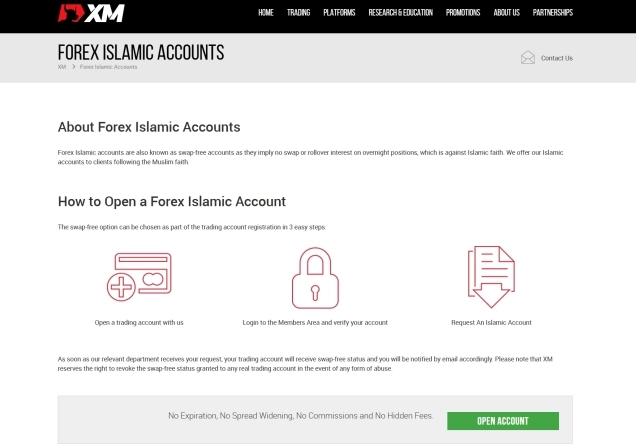
Task: Click paragraph starting 'As soon as our relevant department'
Action: pyautogui.click(x=305, y=364)
